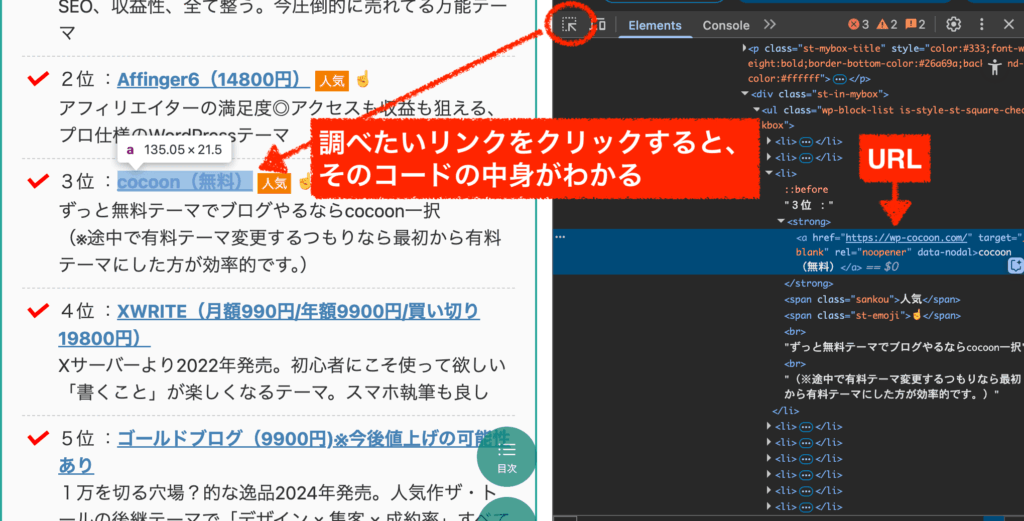Viewport: 1024px width, 521px height.
Task: Click the text ずっと無料テーマでブログやるならcocoon一択
Action: click(249, 211)
